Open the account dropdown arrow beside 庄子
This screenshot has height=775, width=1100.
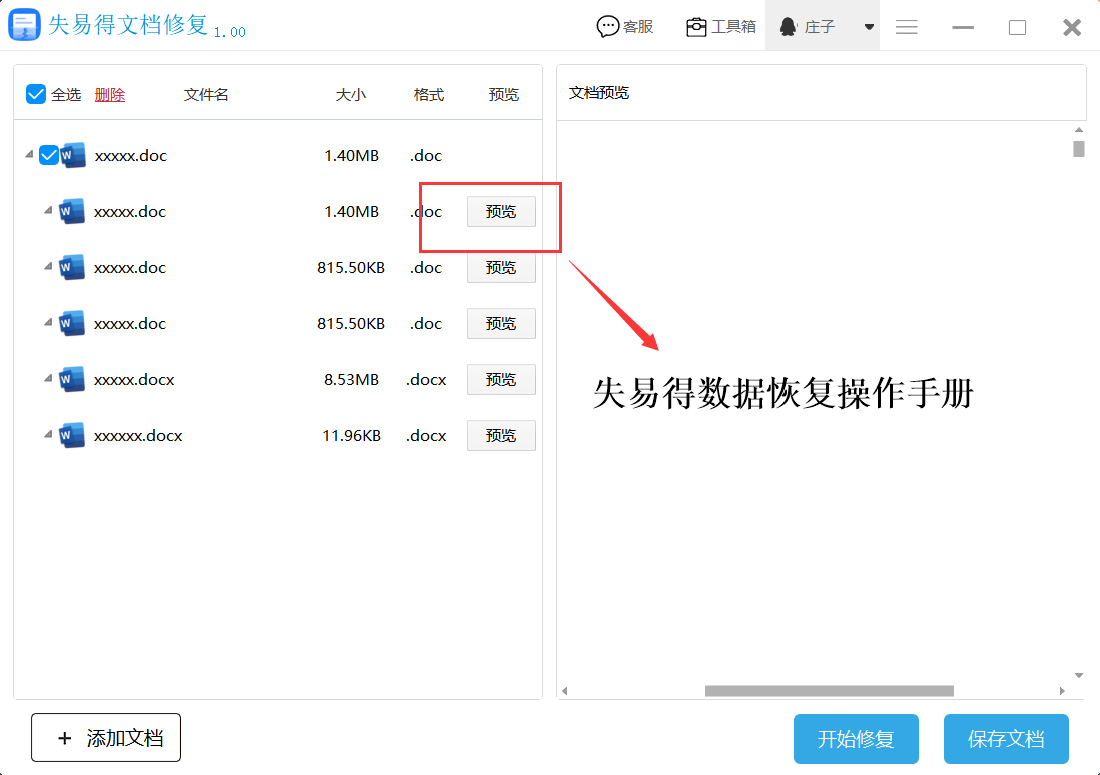coord(869,27)
